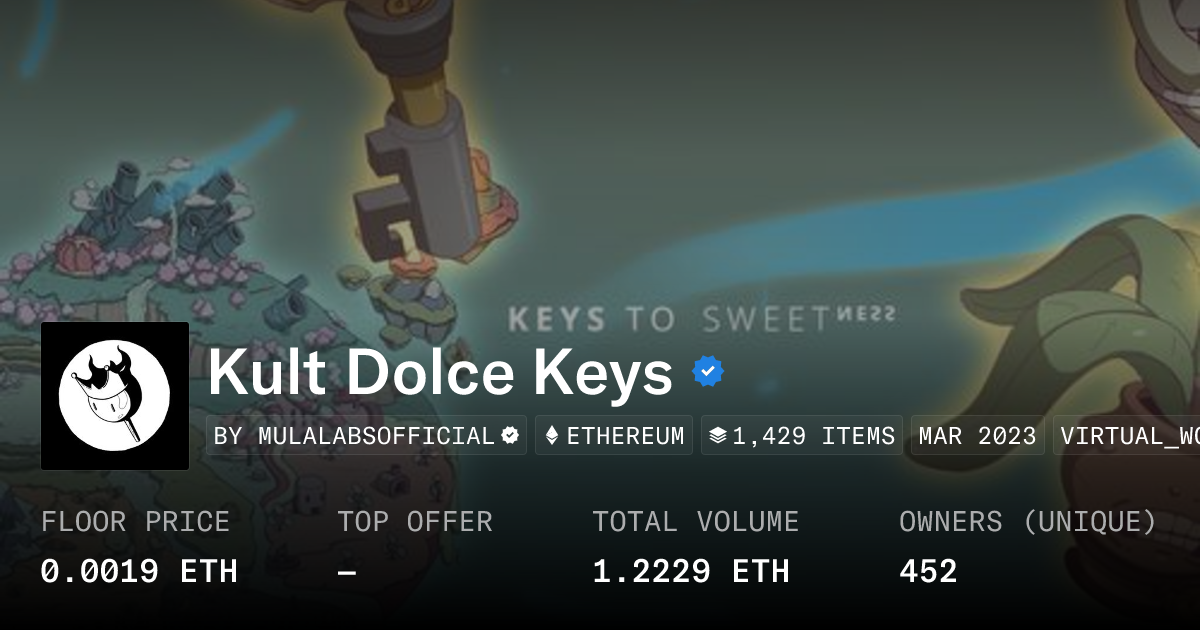Screen dimensions: 1200x630
Task: Click the MAR 2023 creation date tag
Action: point(977,436)
